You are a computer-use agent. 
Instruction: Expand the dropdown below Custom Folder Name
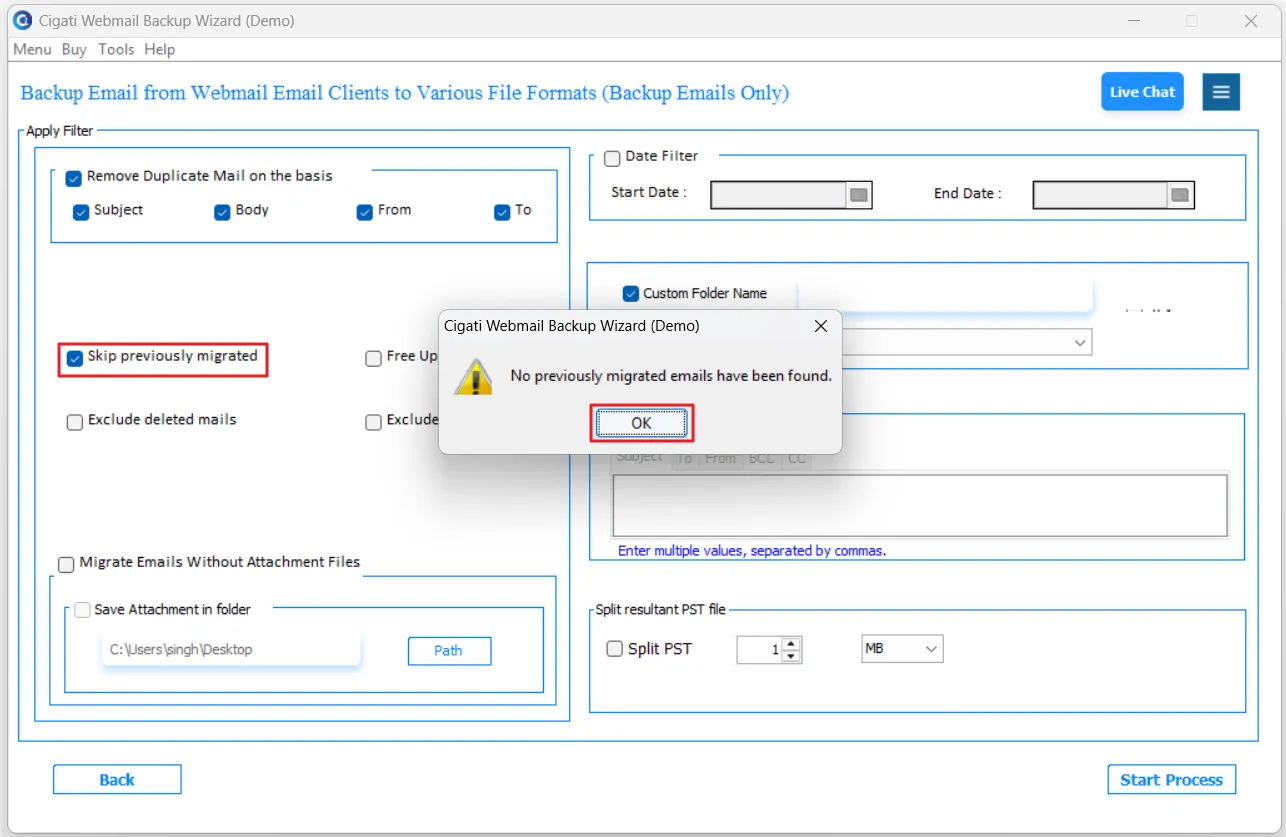point(1079,343)
